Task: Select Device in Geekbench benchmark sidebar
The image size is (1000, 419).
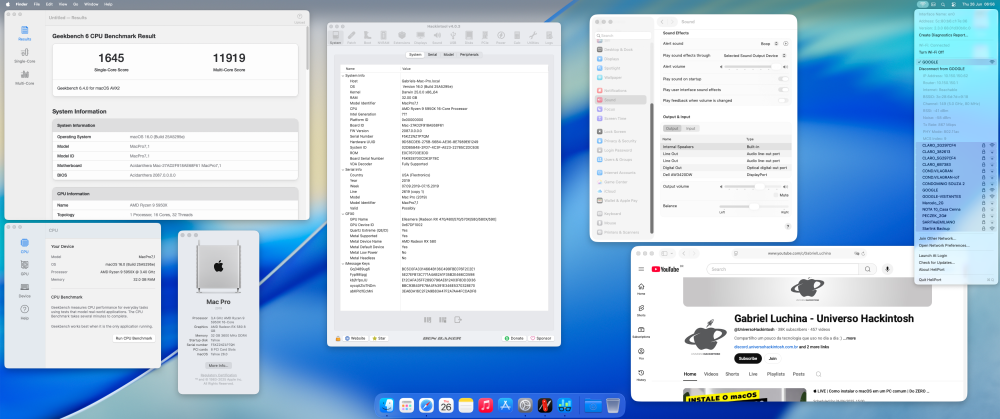Action: [24, 290]
